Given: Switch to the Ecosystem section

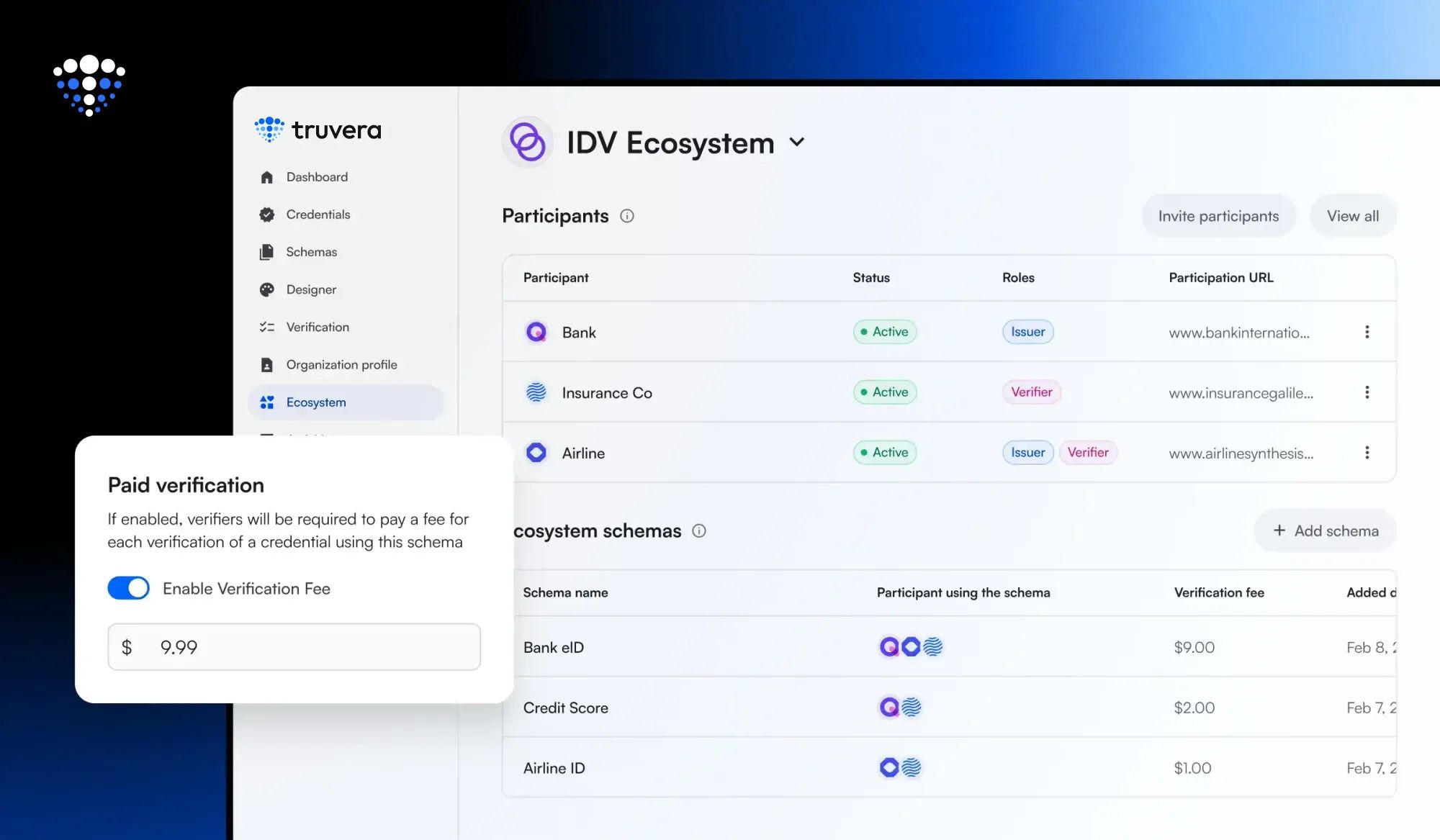Looking at the screenshot, I should (x=315, y=402).
